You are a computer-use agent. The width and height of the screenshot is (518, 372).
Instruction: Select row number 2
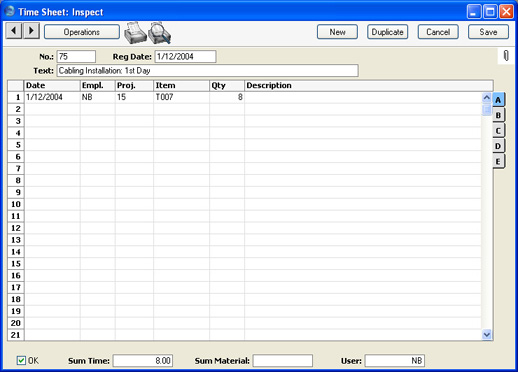[x=16, y=109]
